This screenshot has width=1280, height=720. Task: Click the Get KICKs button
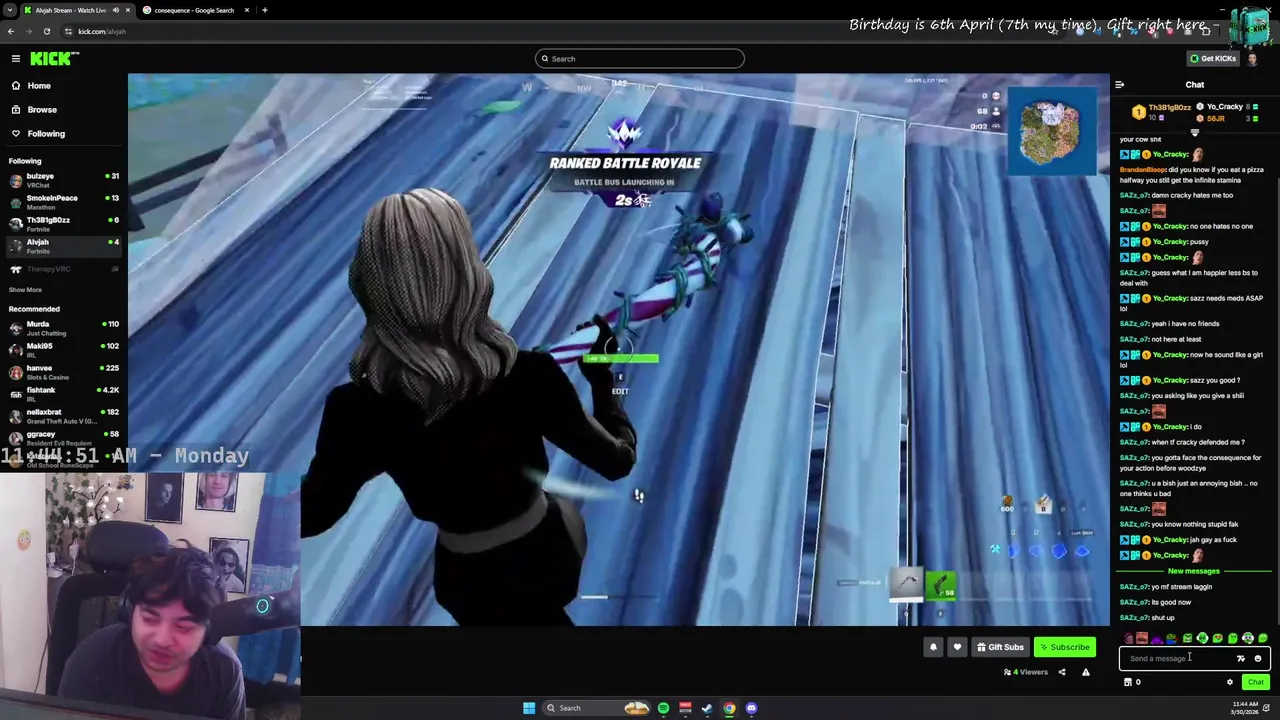(x=1213, y=59)
